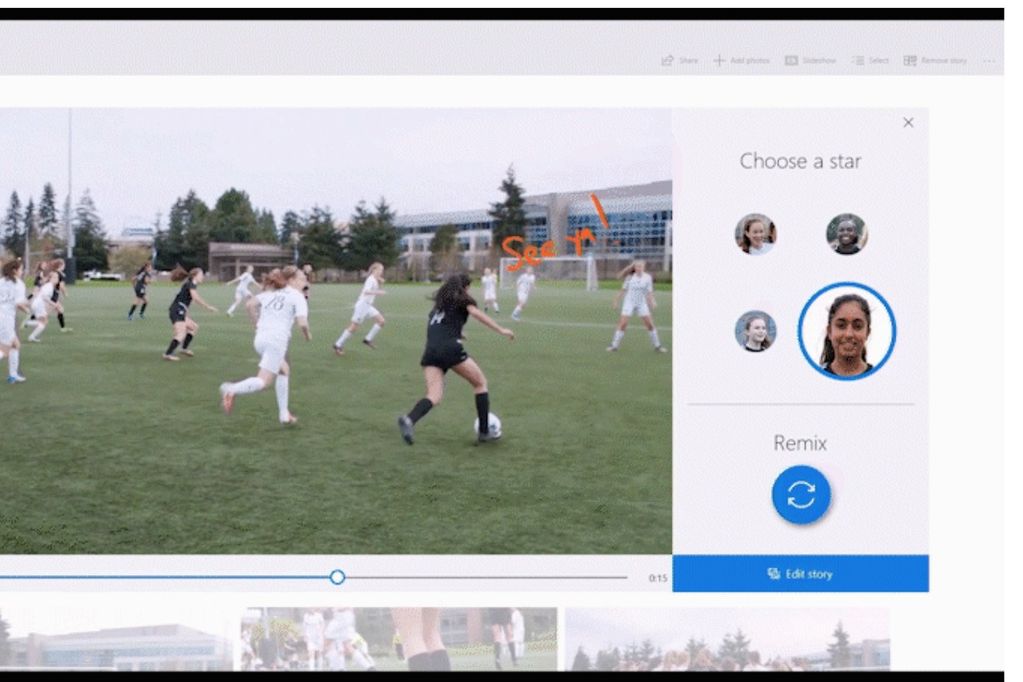Click the soccer ball in video preview
The image size is (1023, 682).
tap(488, 427)
